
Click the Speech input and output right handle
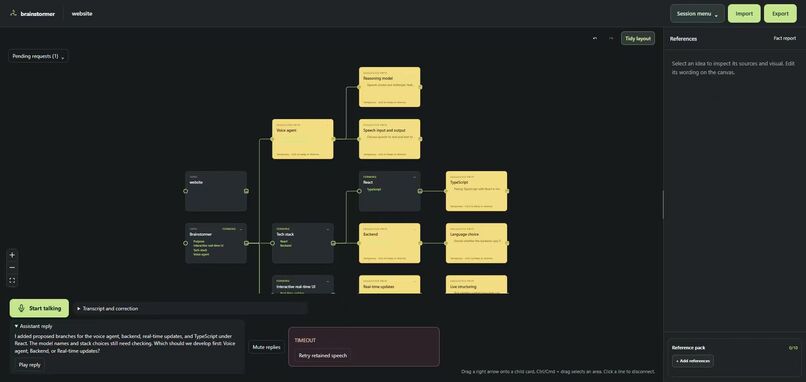(420, 139)
